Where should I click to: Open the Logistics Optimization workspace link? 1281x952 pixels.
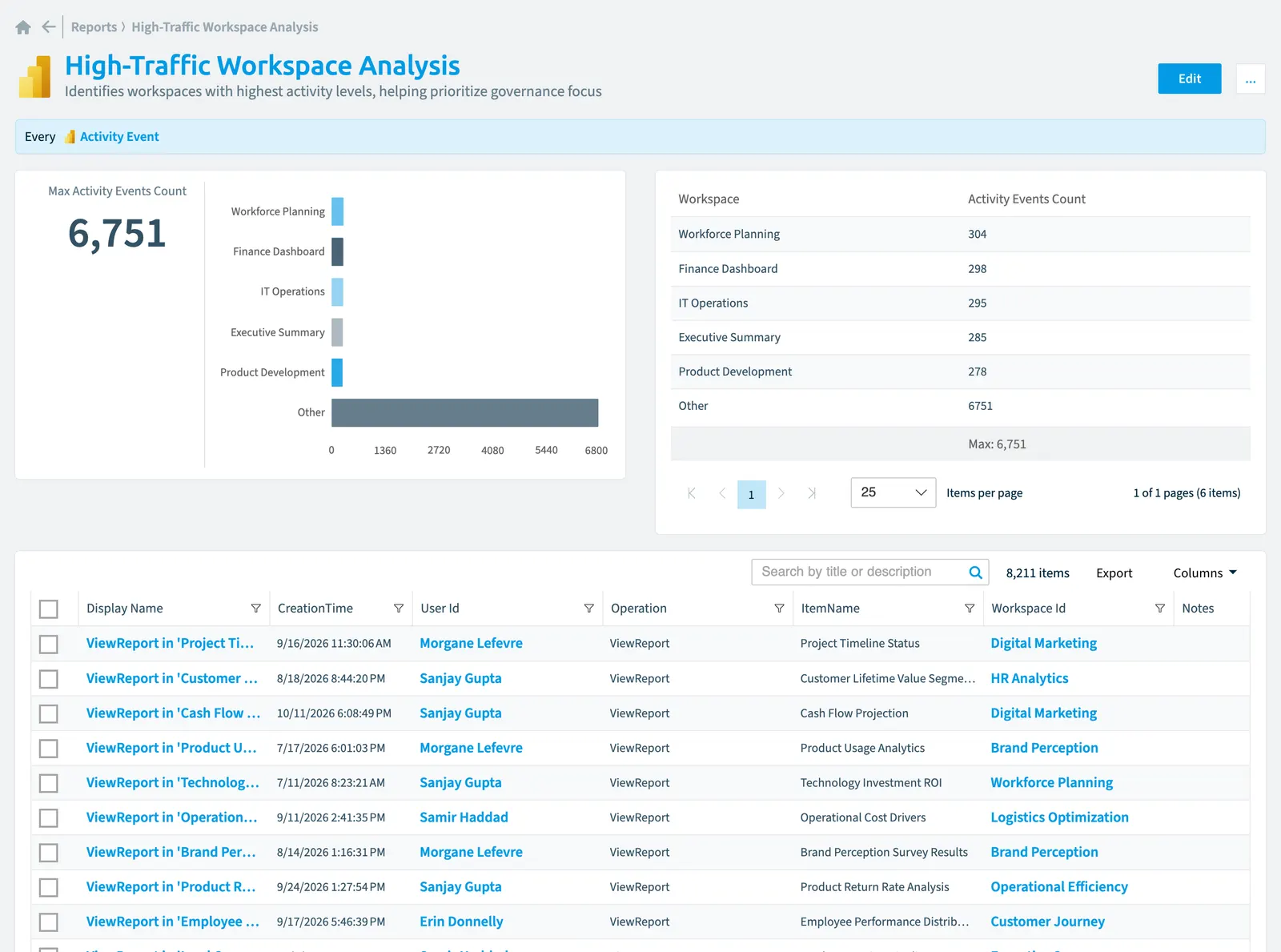1059,817
